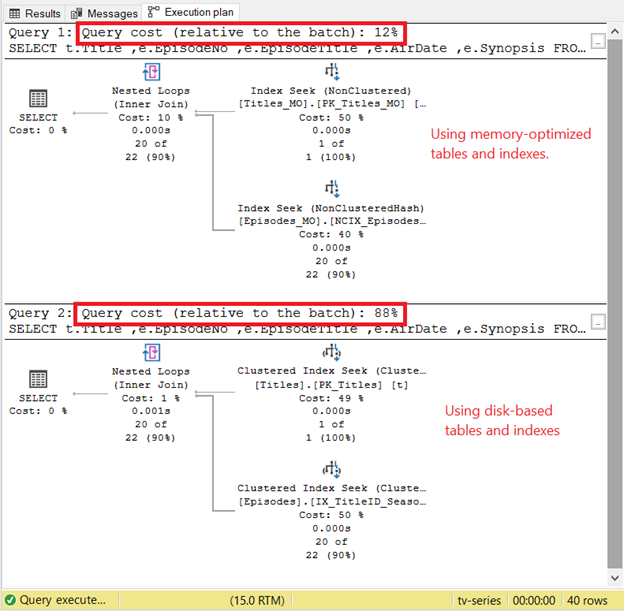Click 'Cost: 1 %' under Query 2 Nested Loops

pyautogui.click(x=151, y=398)
